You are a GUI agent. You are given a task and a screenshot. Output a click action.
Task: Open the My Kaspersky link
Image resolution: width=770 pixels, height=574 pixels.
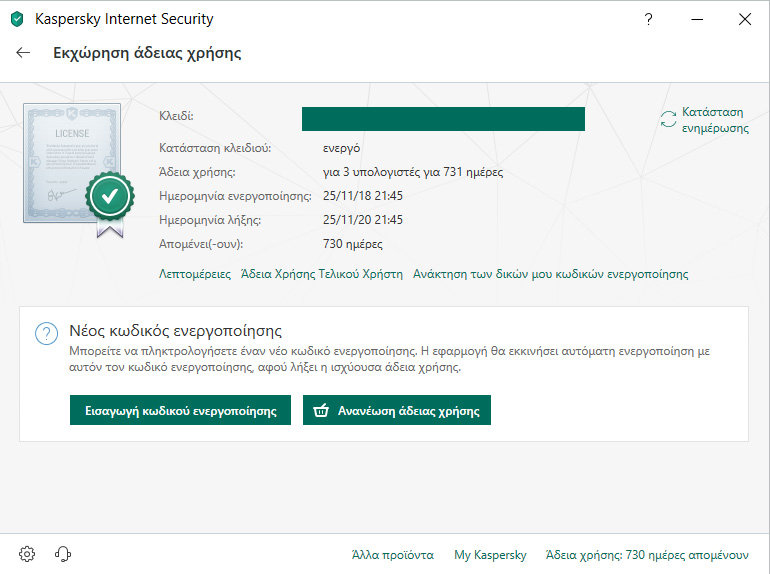490,555
